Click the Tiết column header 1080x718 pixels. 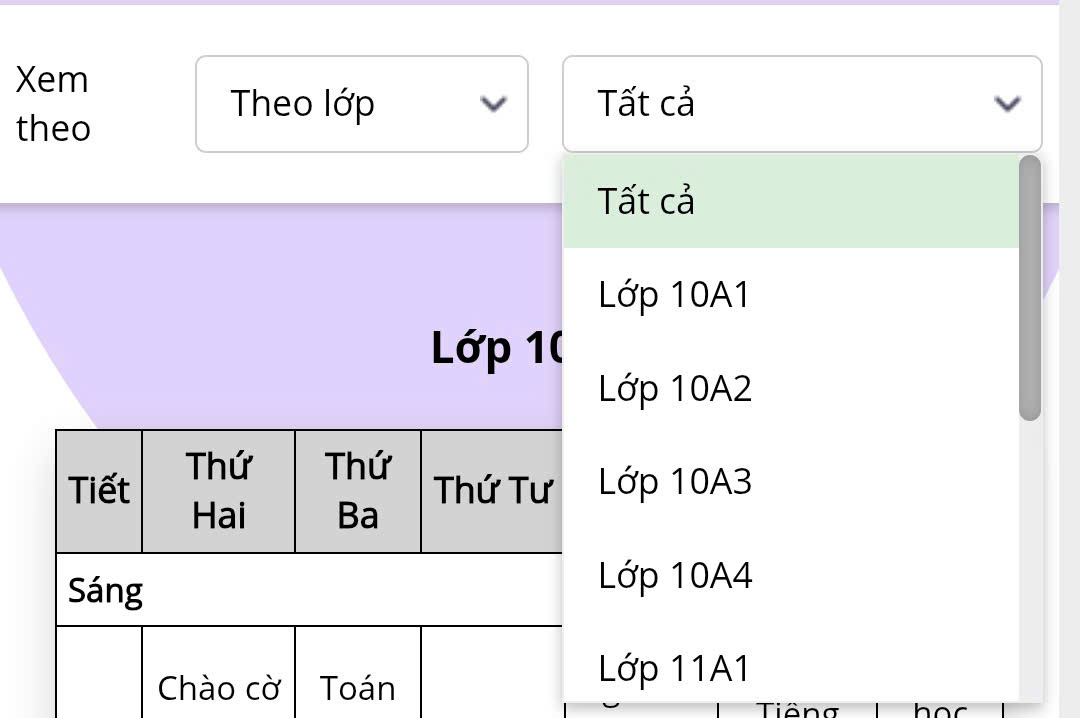[x=99, y=491]
